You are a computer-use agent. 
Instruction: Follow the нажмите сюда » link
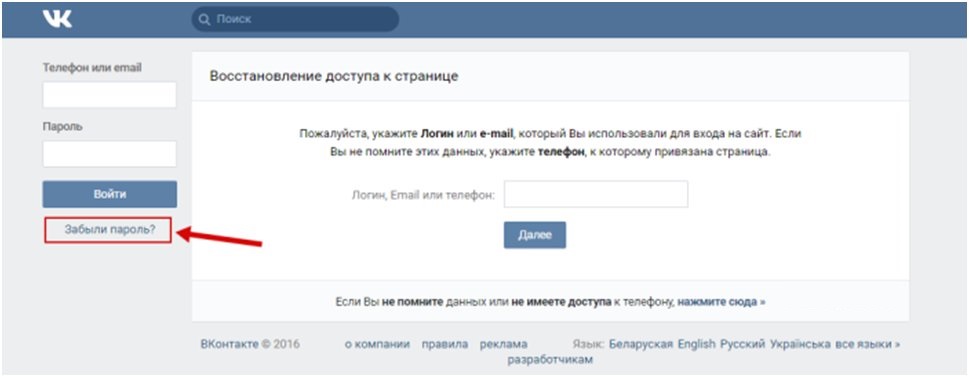click(x=721, y=302)
